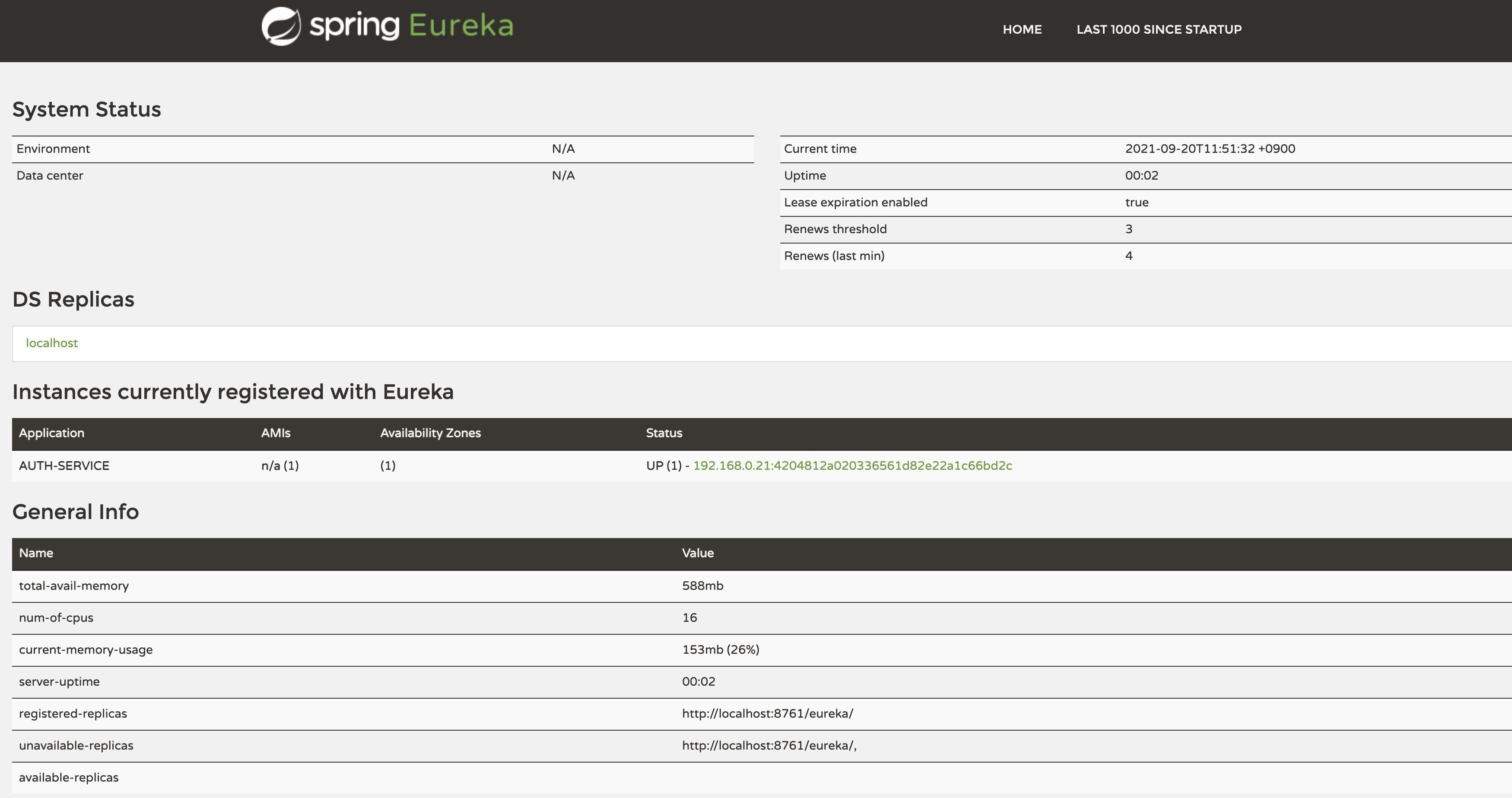The width and height of the screenshot is (1512, 798).
Task: Open the HOME navigation item
Action: [1022, 29]
